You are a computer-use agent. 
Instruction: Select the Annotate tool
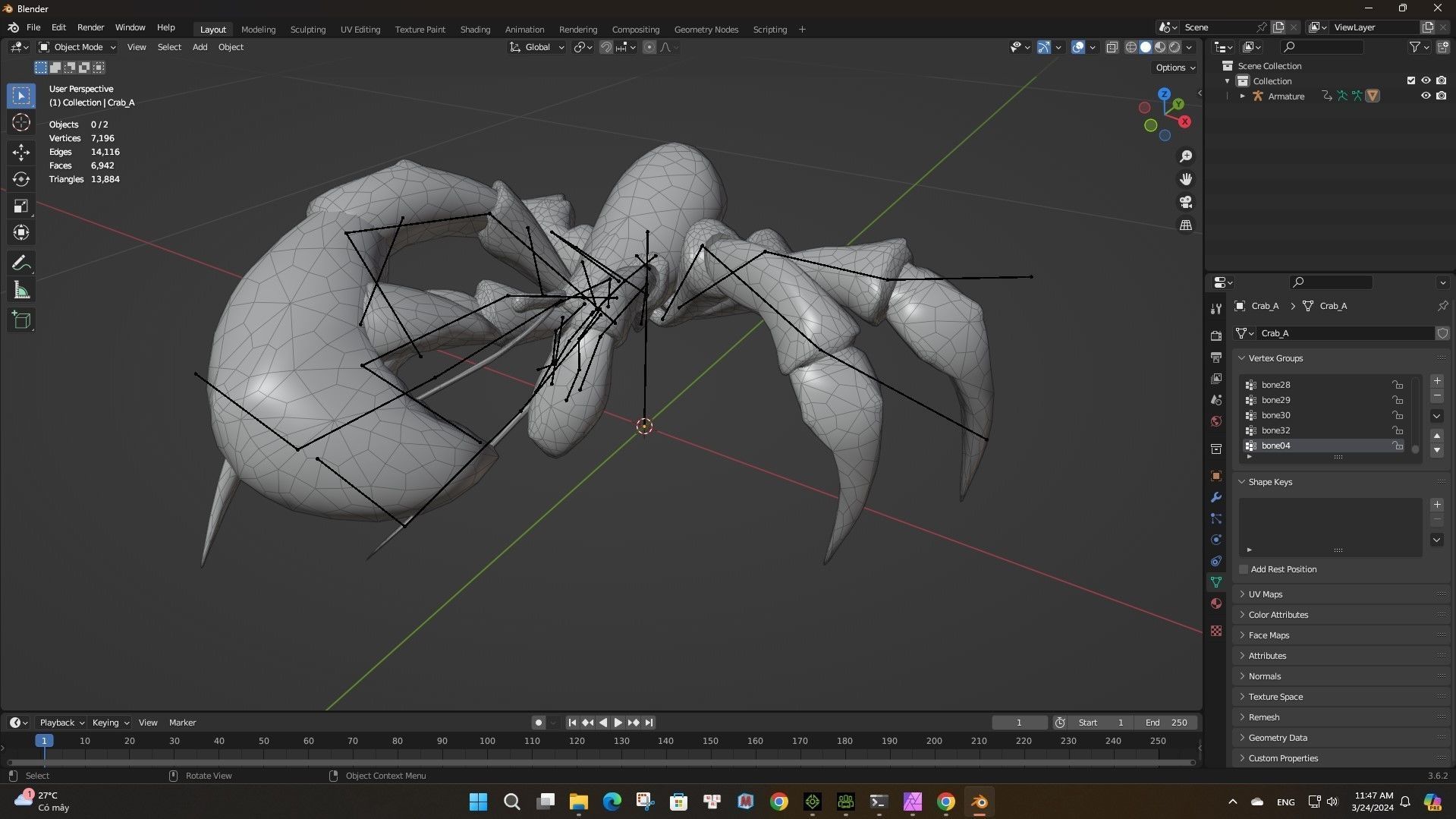tap(21, 263)
